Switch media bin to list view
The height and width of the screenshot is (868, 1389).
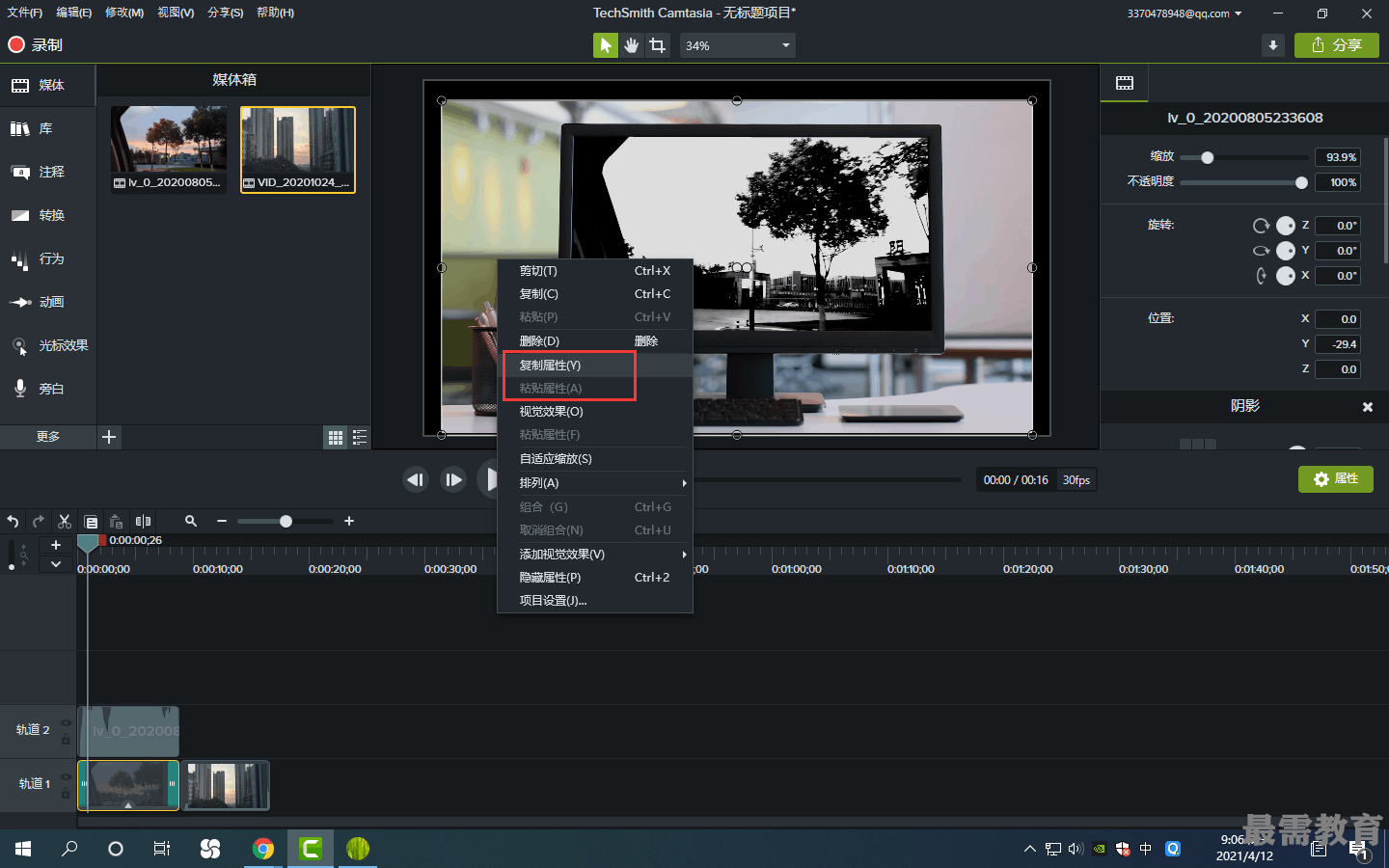coord(360,437)
